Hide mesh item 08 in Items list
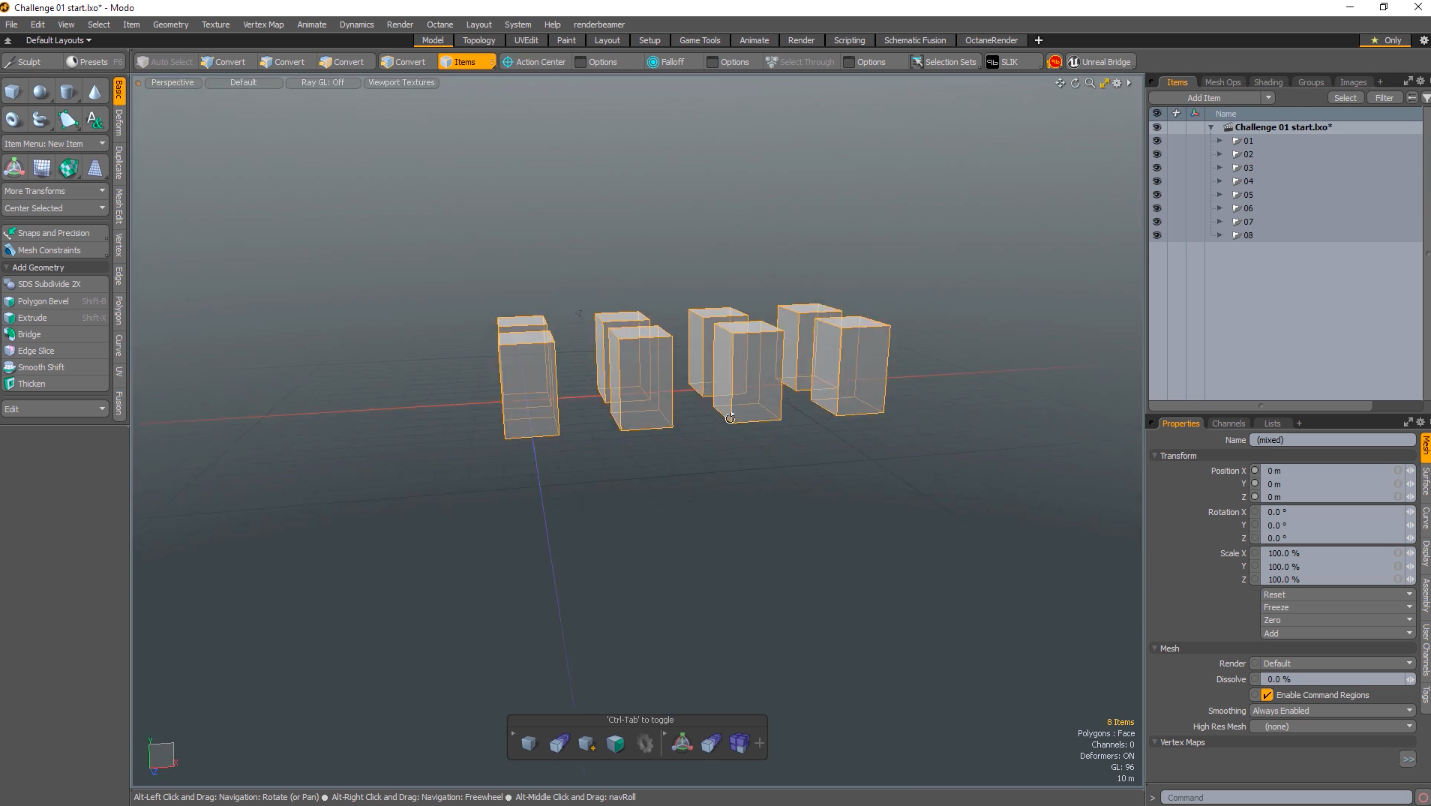Screen dimensions: 1431x806 click(x=1157, y=235)
